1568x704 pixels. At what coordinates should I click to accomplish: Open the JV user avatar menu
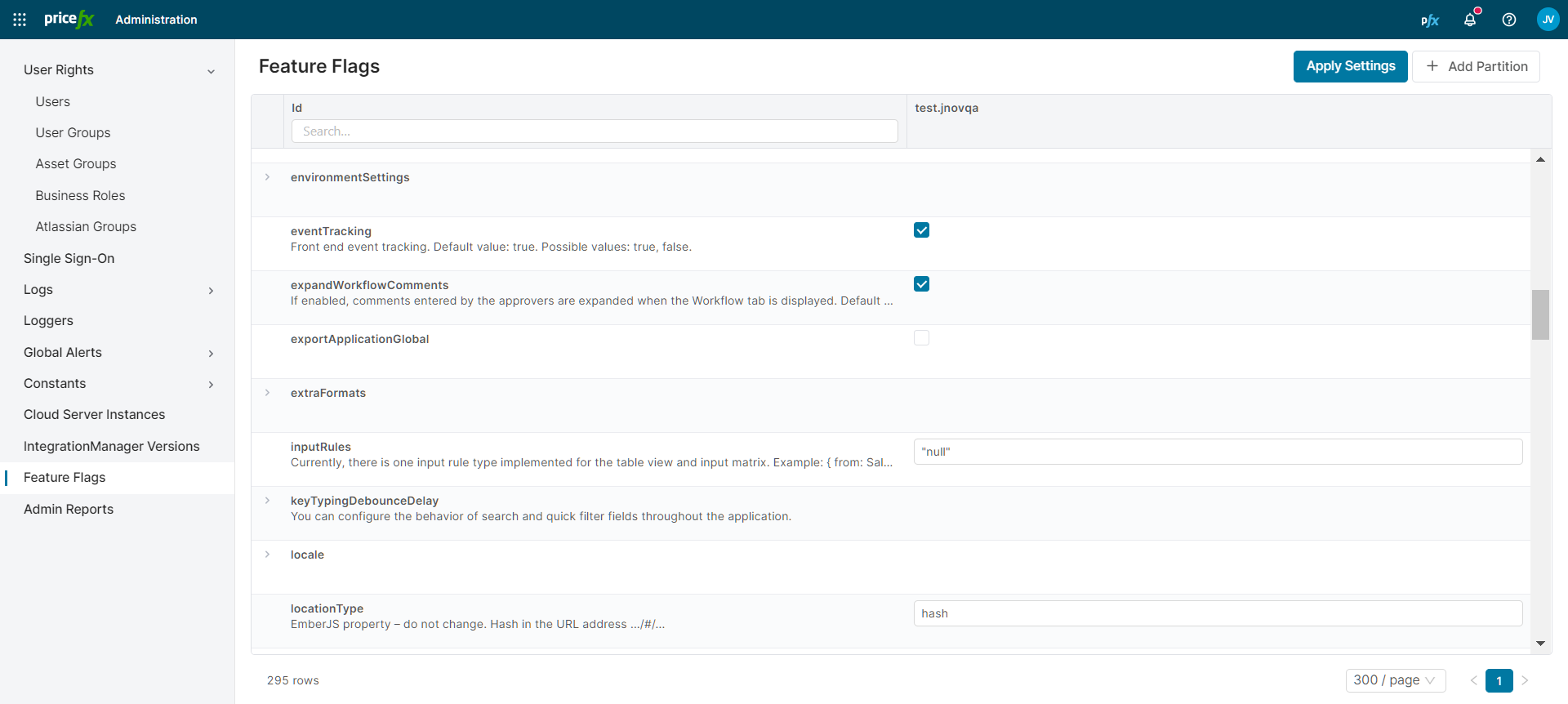click(x=1548, y=20)
